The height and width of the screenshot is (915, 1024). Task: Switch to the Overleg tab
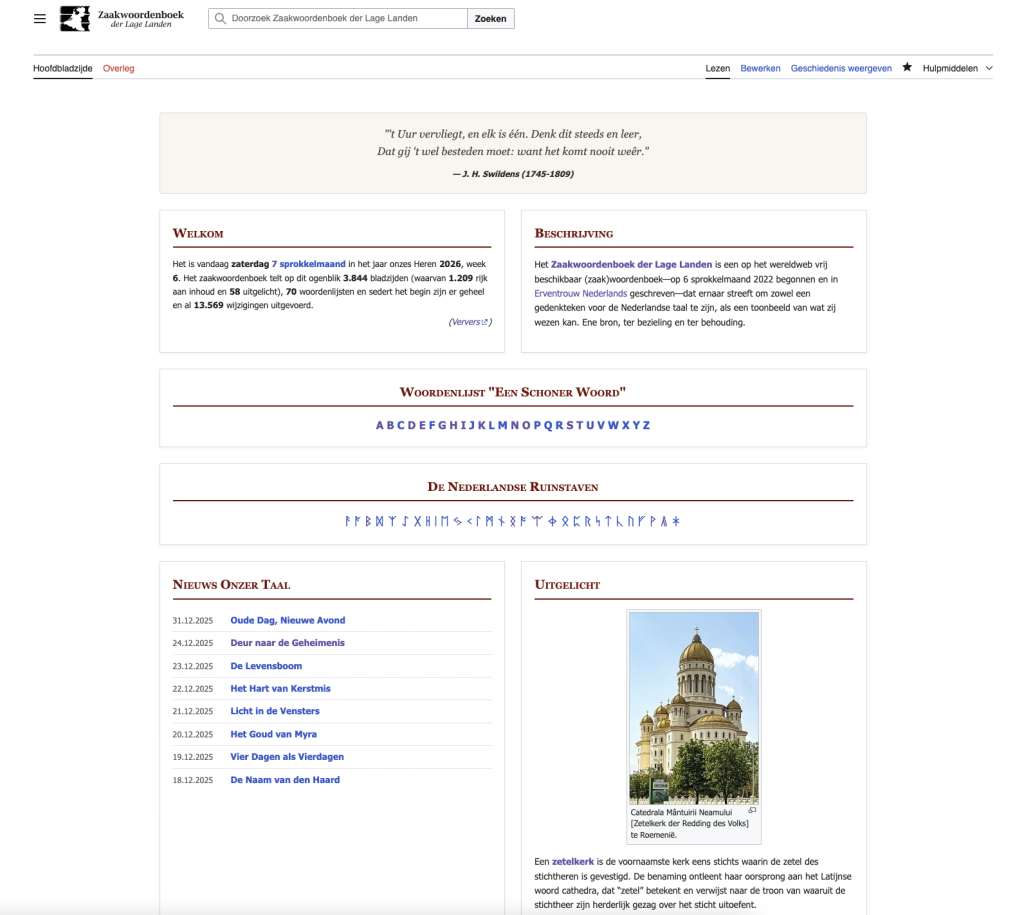click(x=118, y=69)
